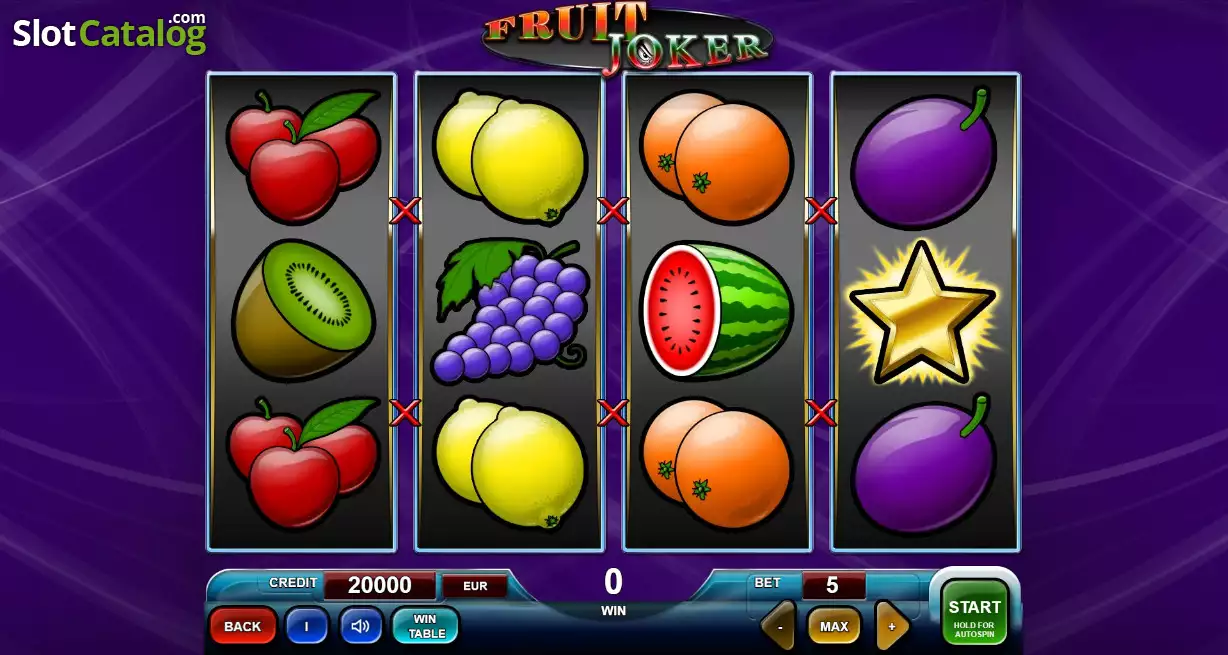Click the bet amount field showing 5
The image size is (1228, 655).
[832, 585]
